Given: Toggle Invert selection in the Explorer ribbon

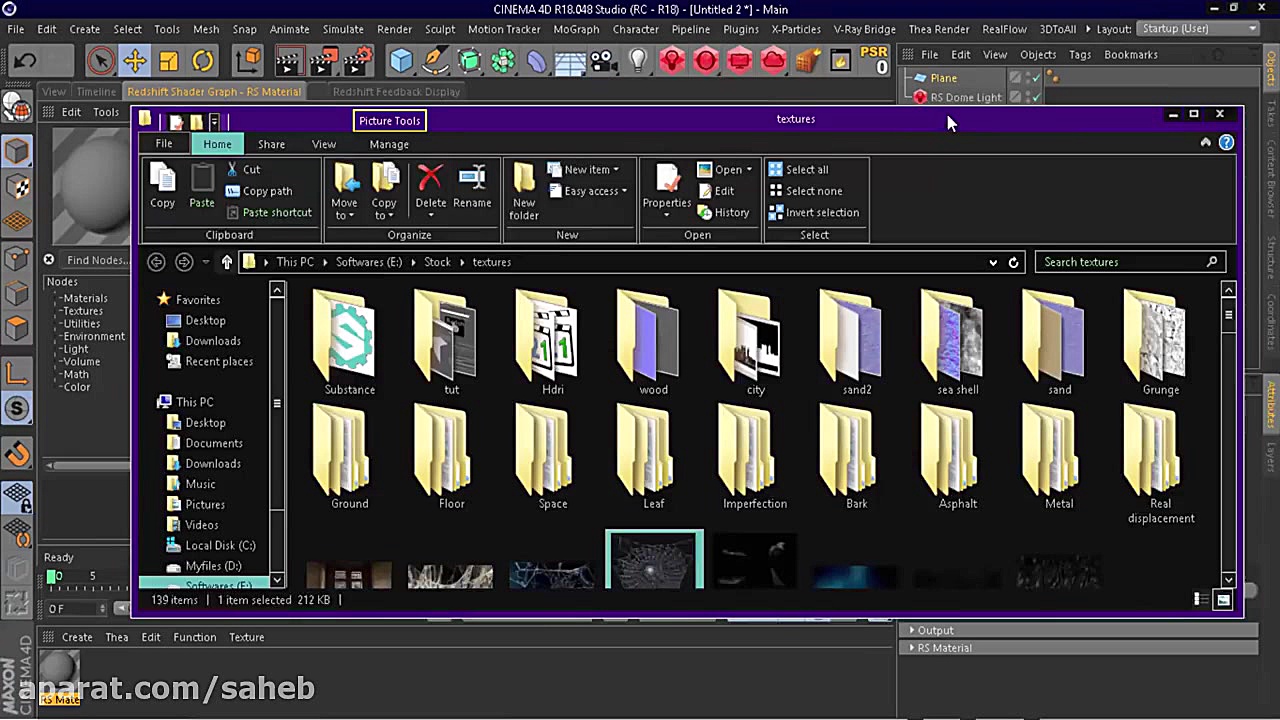Looking at the screenshot, I should 815,212.
